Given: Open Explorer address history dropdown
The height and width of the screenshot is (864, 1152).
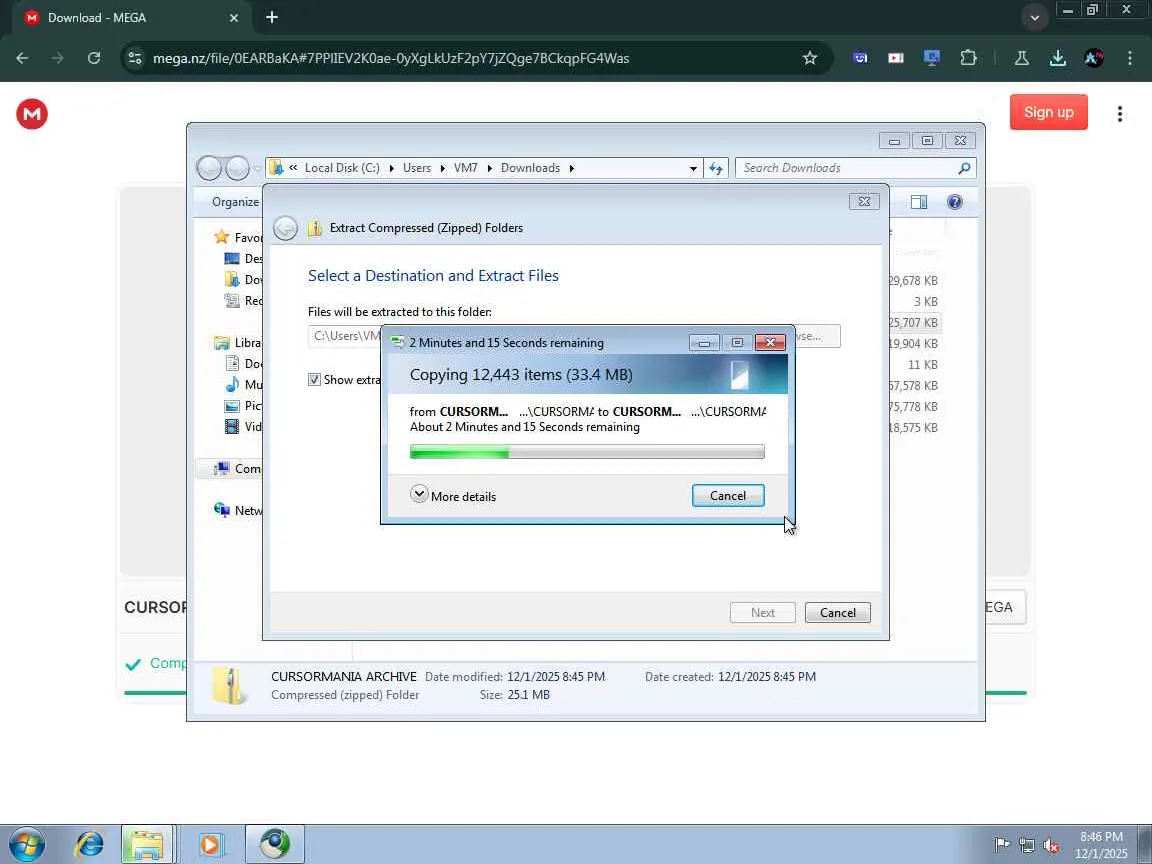Looking at the screenshot, I should coord(693,168).
